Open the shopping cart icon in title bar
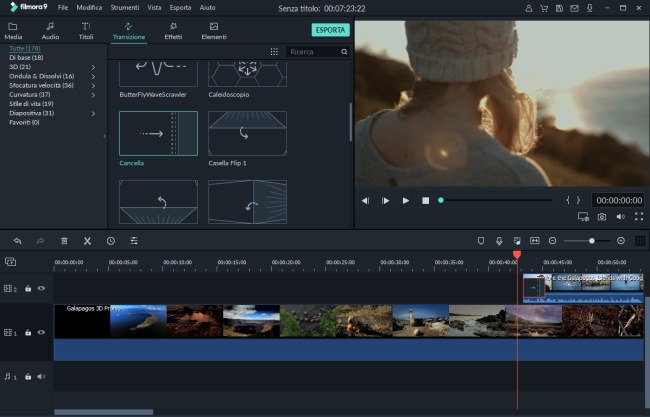 pos(546,7)
